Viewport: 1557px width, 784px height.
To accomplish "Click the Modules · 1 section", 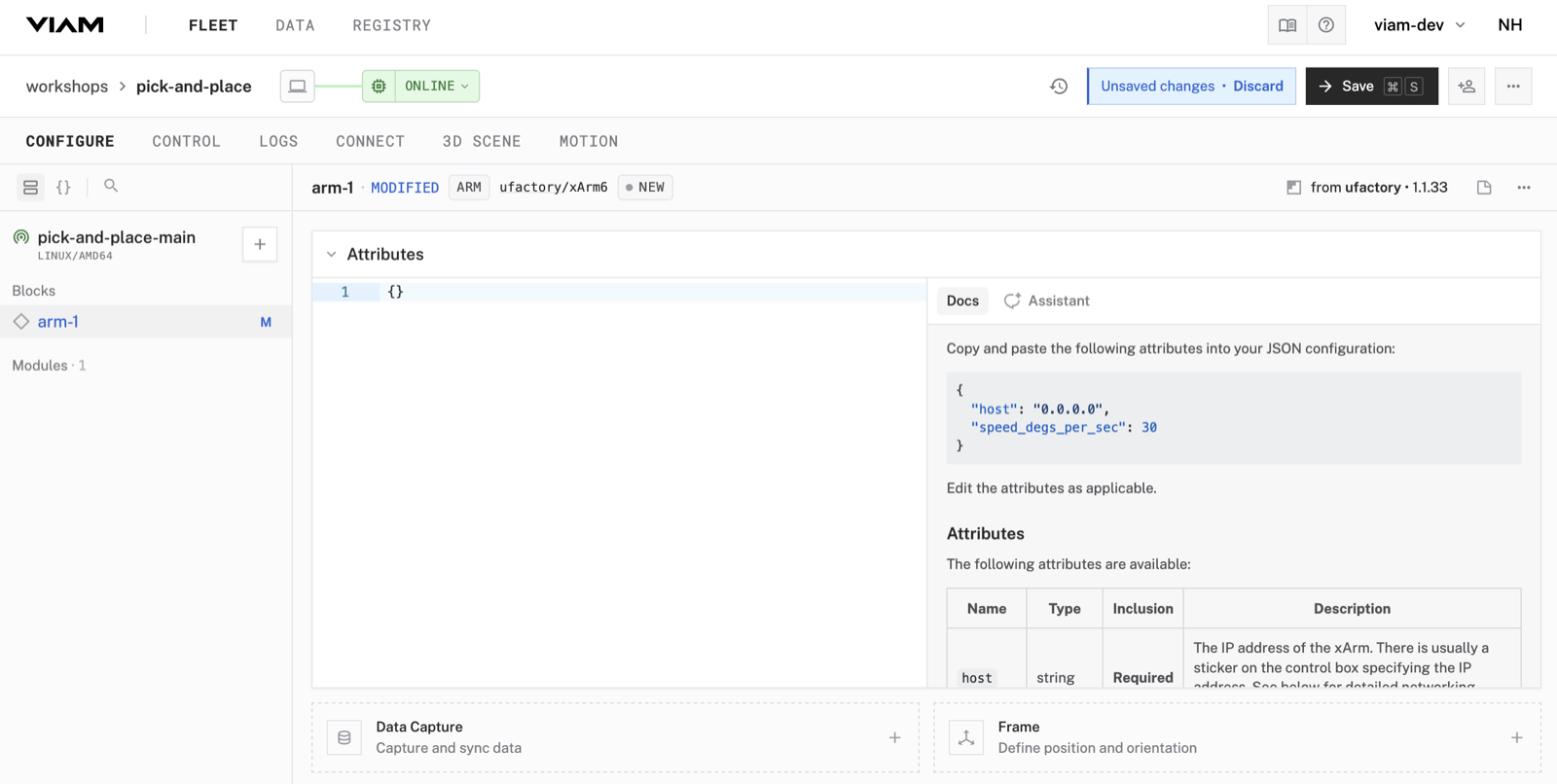I will 49,366.
